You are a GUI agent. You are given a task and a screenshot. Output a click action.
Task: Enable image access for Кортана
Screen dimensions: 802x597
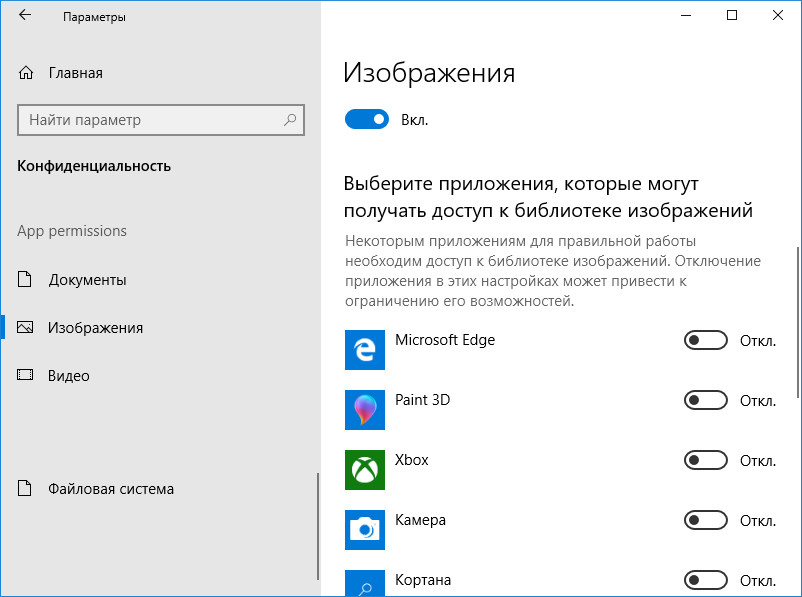[x=706, y=580]
